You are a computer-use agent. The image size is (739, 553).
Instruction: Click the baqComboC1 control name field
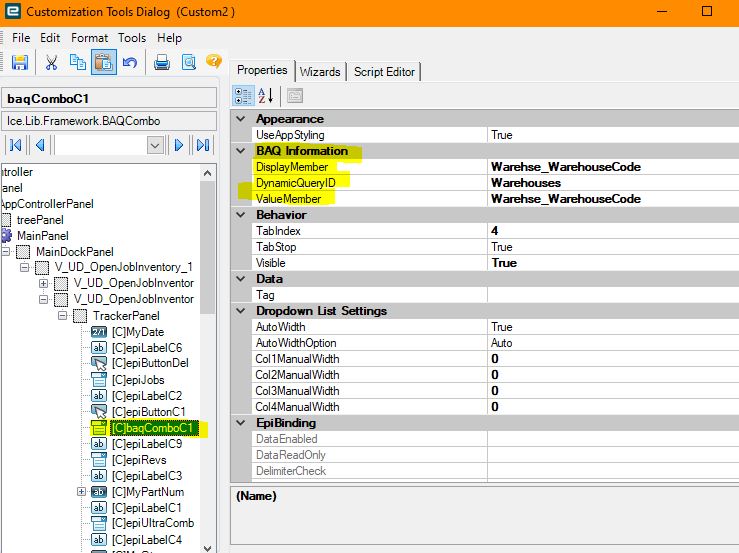click(x=109, y=99)
